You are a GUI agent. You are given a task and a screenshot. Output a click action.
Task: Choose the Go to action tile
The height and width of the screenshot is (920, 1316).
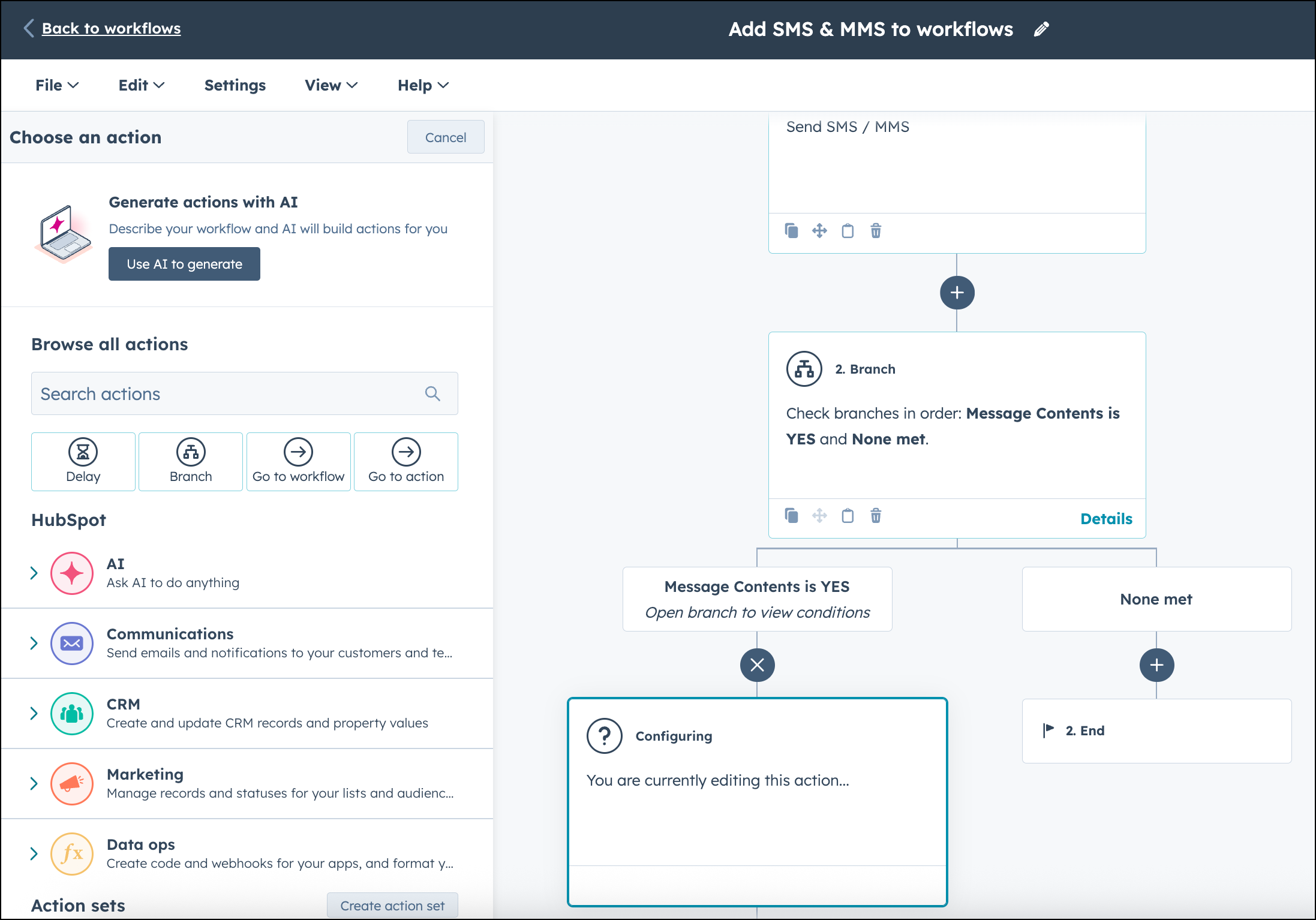406,461
